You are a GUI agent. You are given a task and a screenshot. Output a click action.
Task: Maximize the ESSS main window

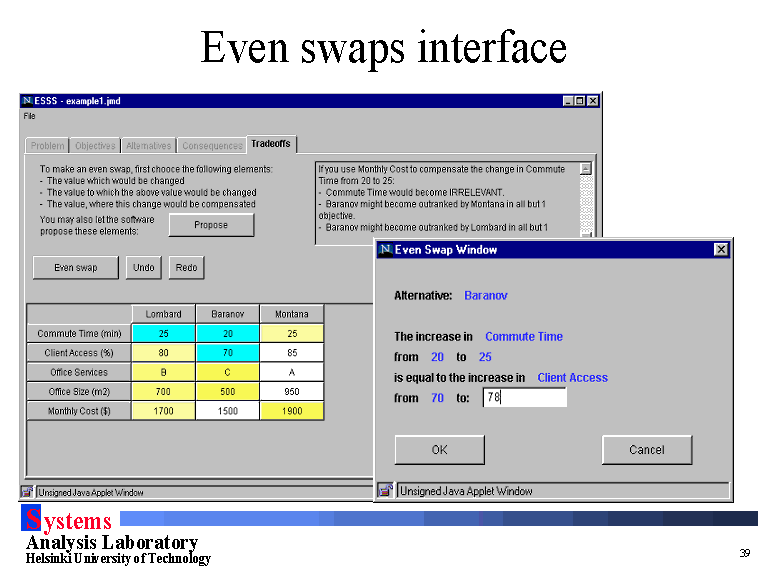point(581,101)
